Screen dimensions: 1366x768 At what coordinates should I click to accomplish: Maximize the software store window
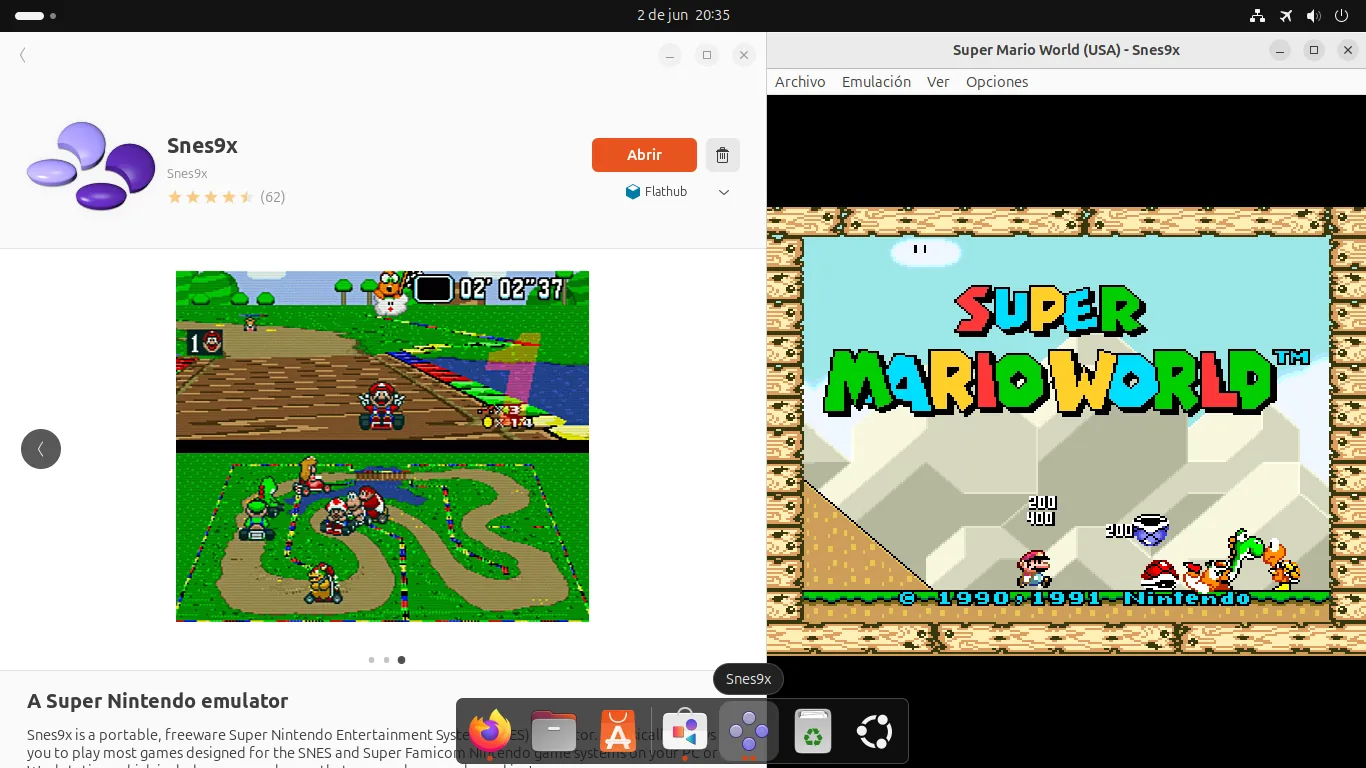tap(707, 55)
